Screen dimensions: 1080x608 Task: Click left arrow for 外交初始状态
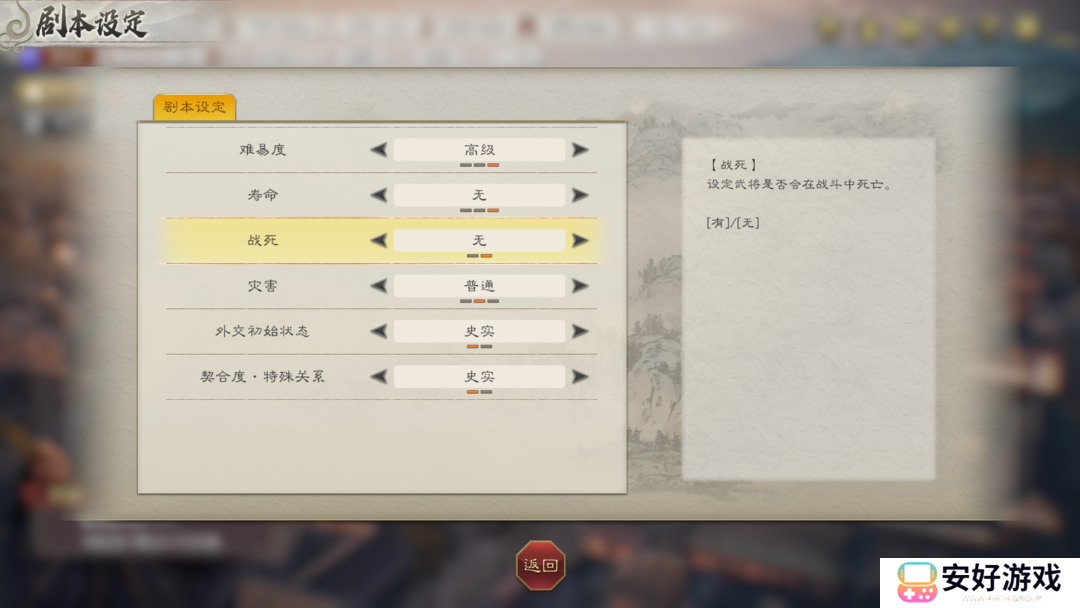coord(379,331)
